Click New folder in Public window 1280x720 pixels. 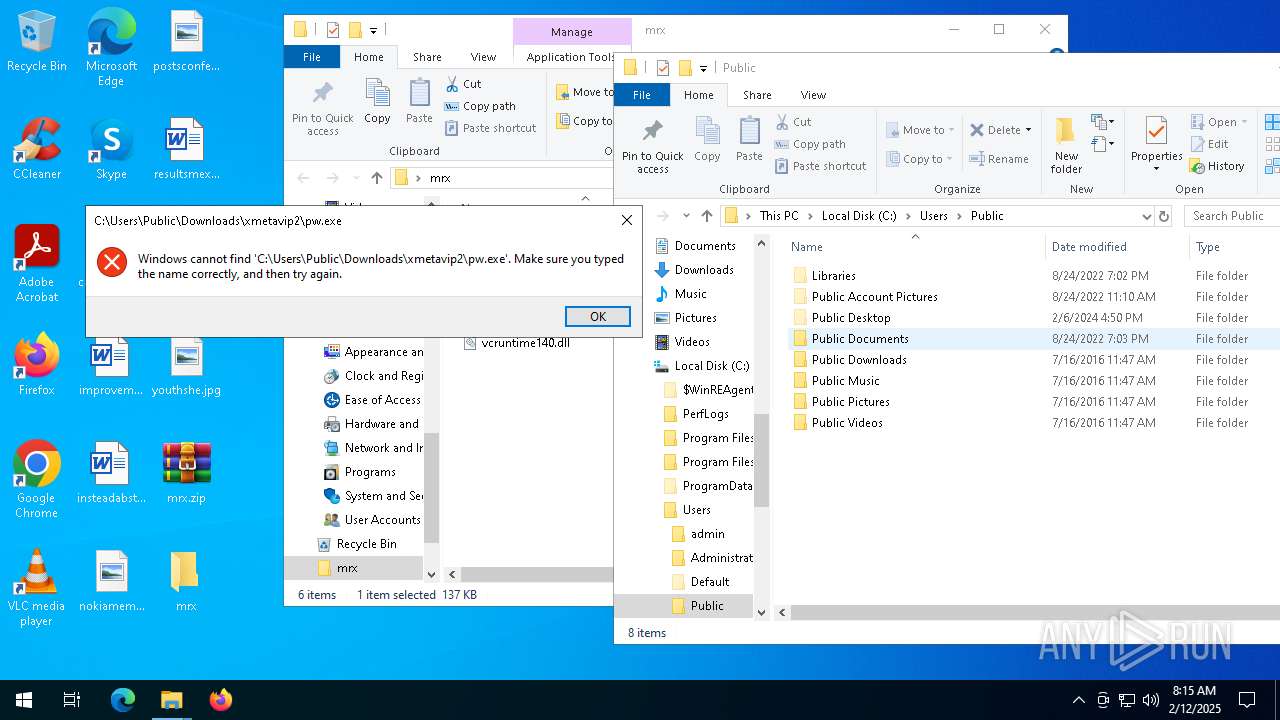click(1066, 146)
